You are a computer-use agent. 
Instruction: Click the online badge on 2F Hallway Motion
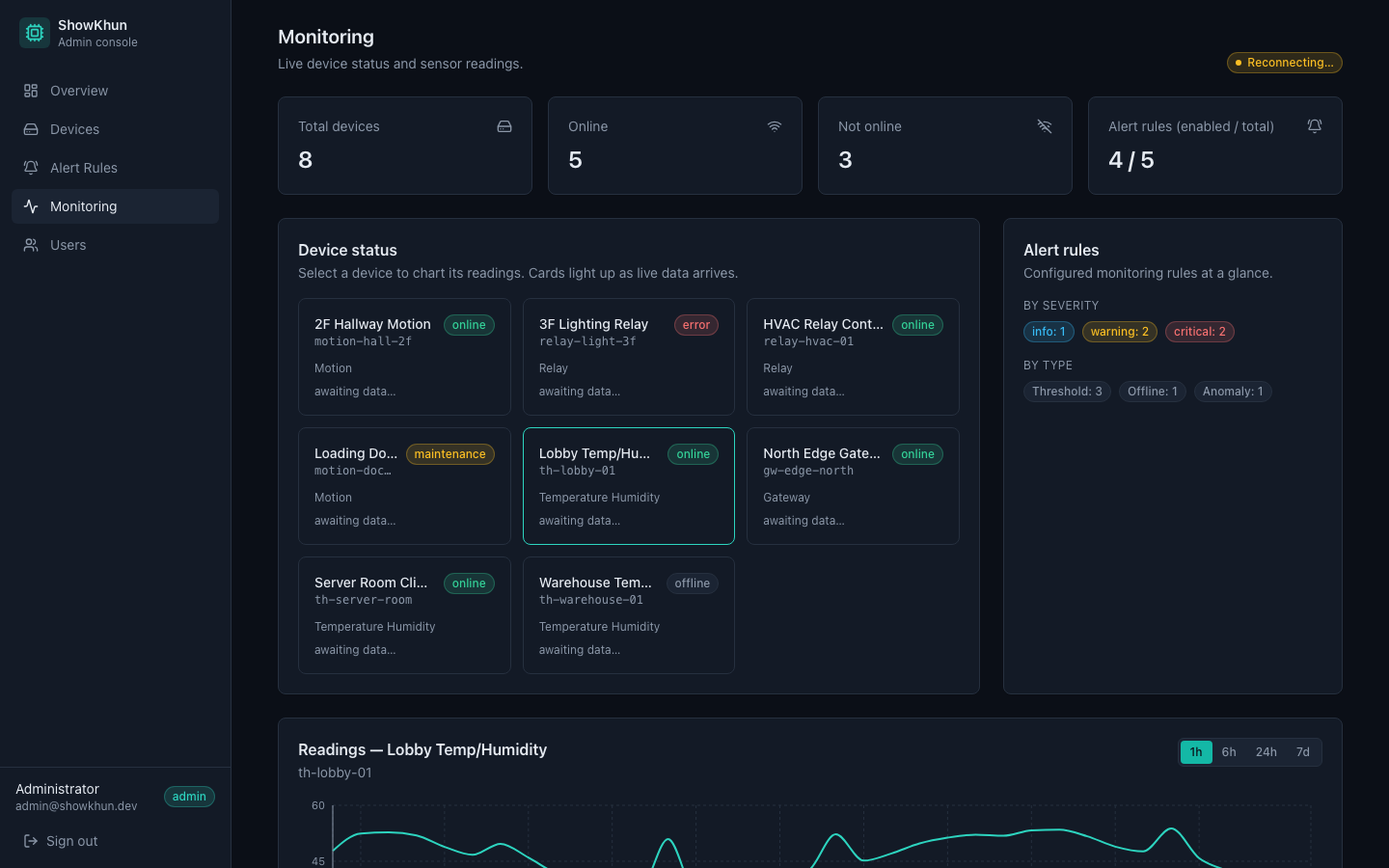click(x=469, y=325)
